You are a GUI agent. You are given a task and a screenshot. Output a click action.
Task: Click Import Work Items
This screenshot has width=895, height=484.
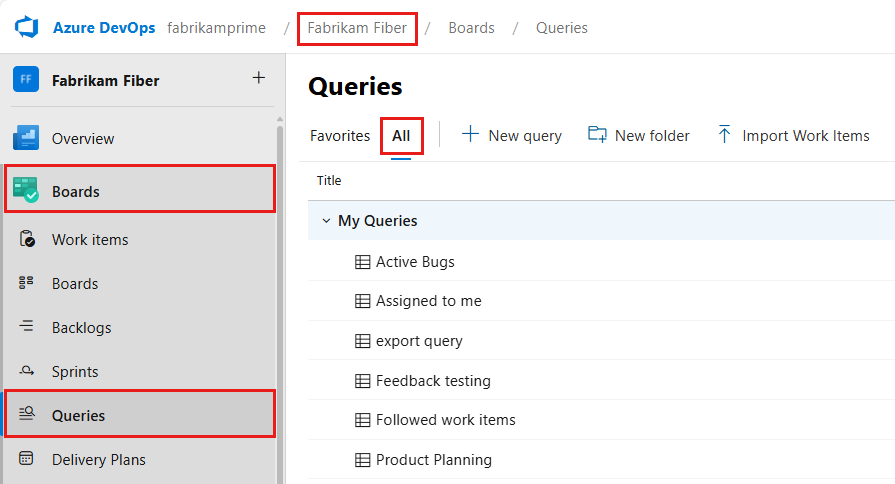(x=793, y=136)
